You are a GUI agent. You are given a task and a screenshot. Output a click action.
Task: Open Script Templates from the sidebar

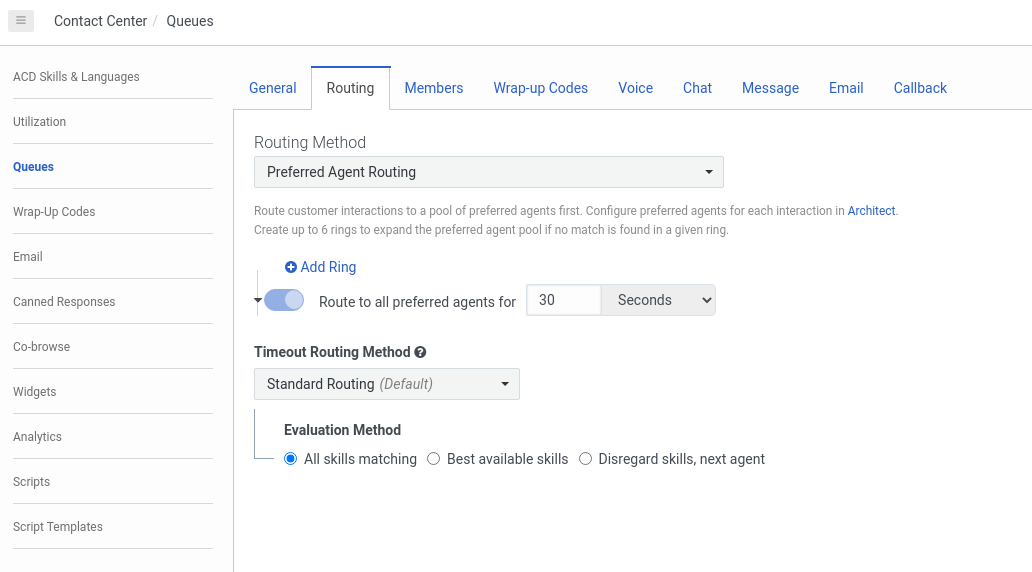[58, 527]
